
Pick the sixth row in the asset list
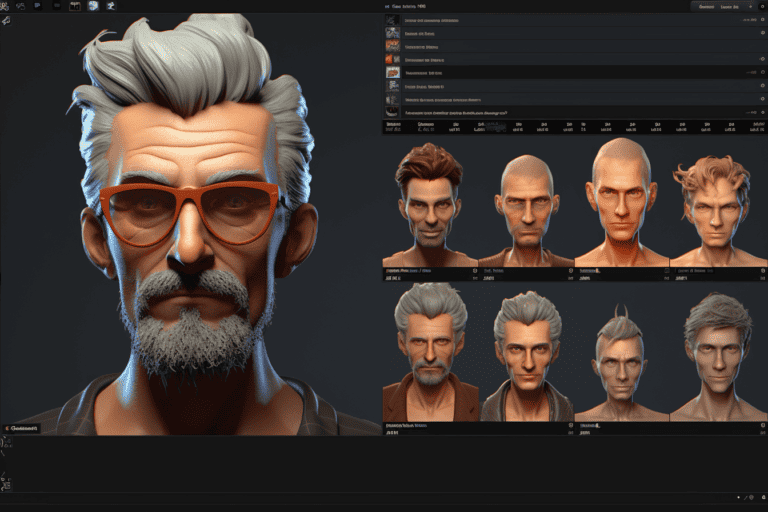coord(575,86)
